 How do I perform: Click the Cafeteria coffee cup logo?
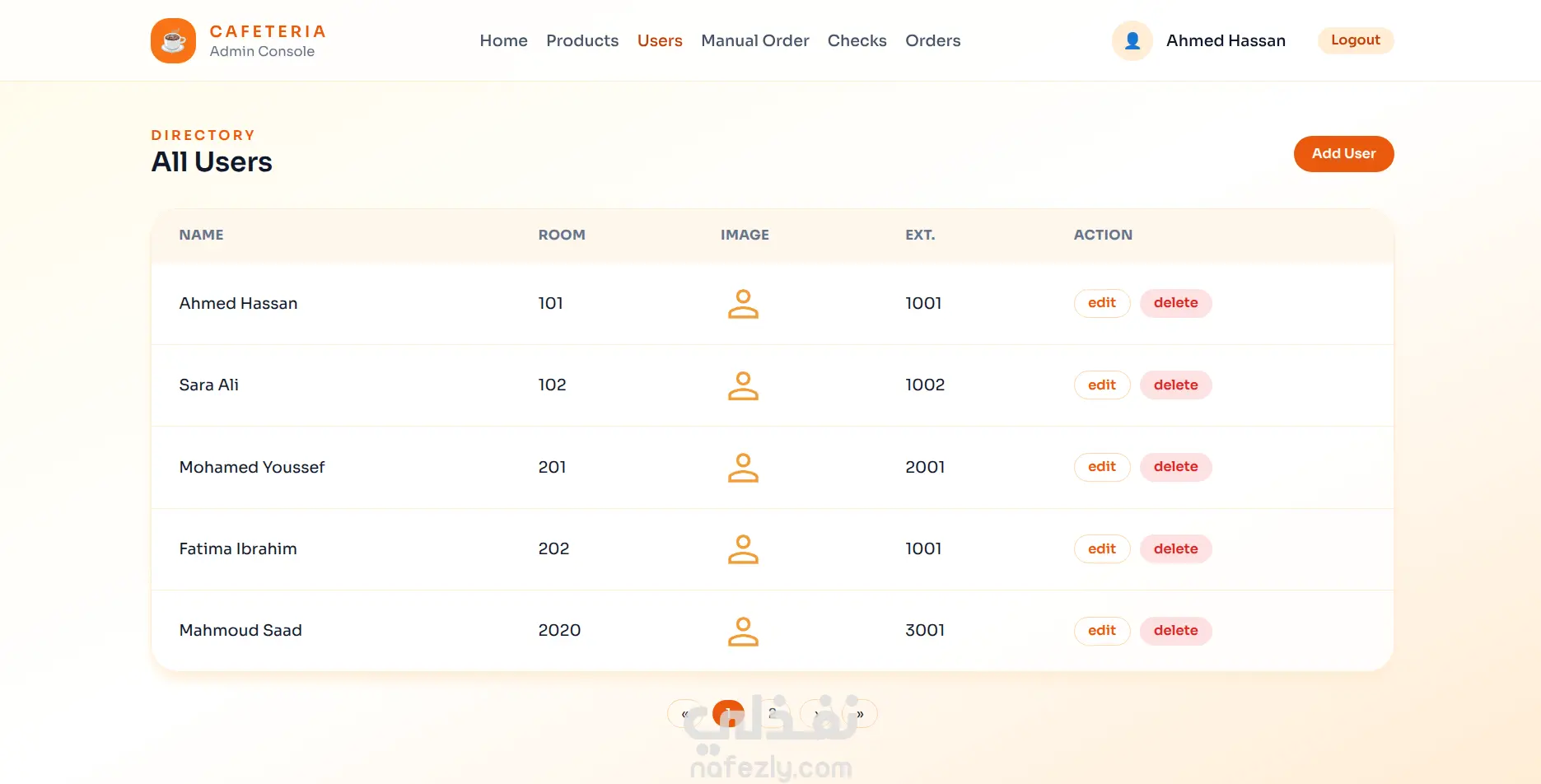[x=173, y=40]
